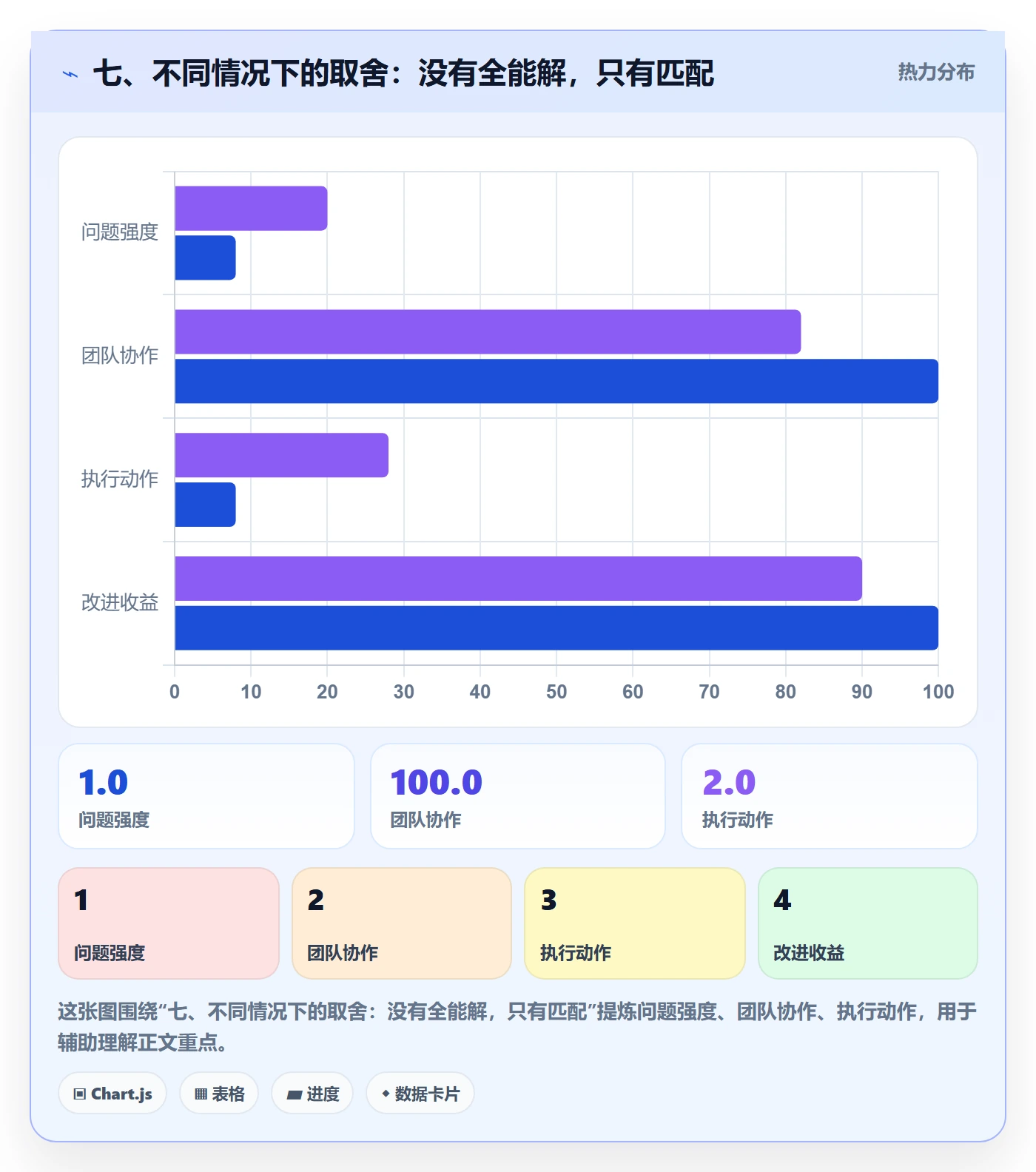
Task: Click the 进度 tag chip
Action: [x=312, y=1094]
